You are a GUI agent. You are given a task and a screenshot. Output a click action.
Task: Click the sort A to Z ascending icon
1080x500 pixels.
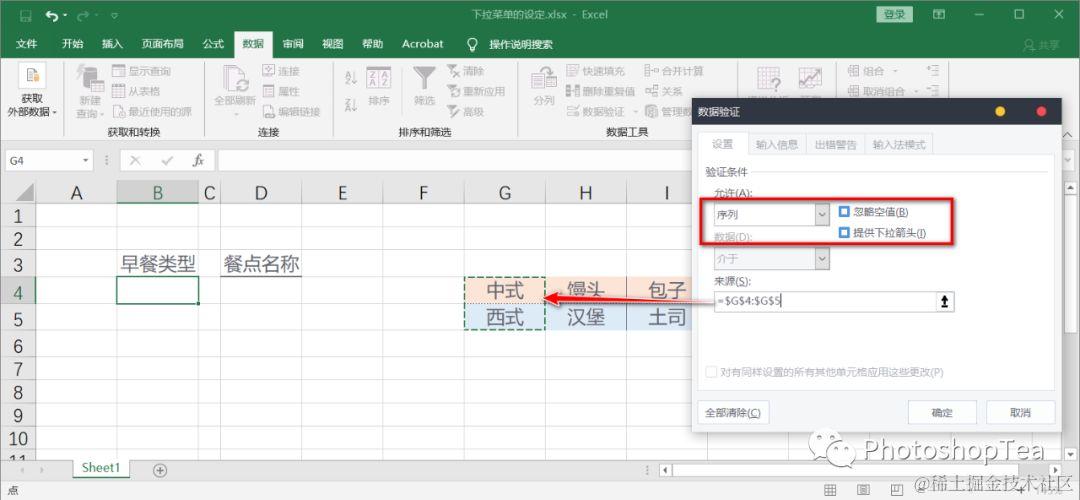(x=350, y=77)
